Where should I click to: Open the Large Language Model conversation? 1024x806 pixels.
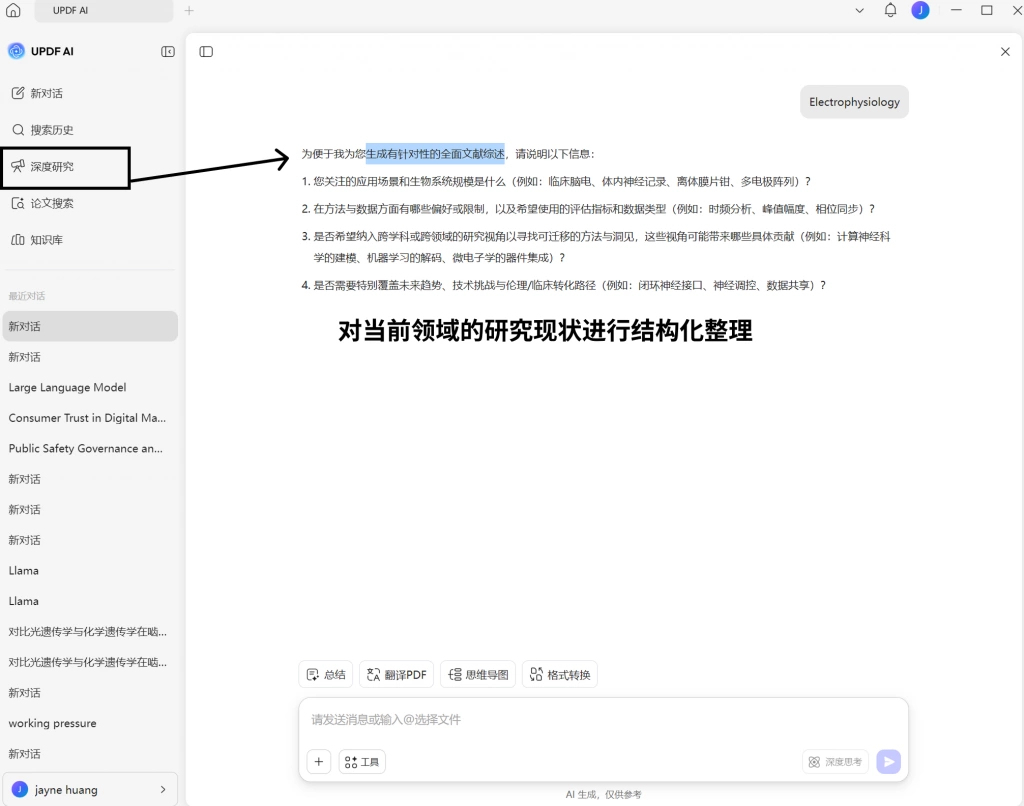click(x=90, y=387)
